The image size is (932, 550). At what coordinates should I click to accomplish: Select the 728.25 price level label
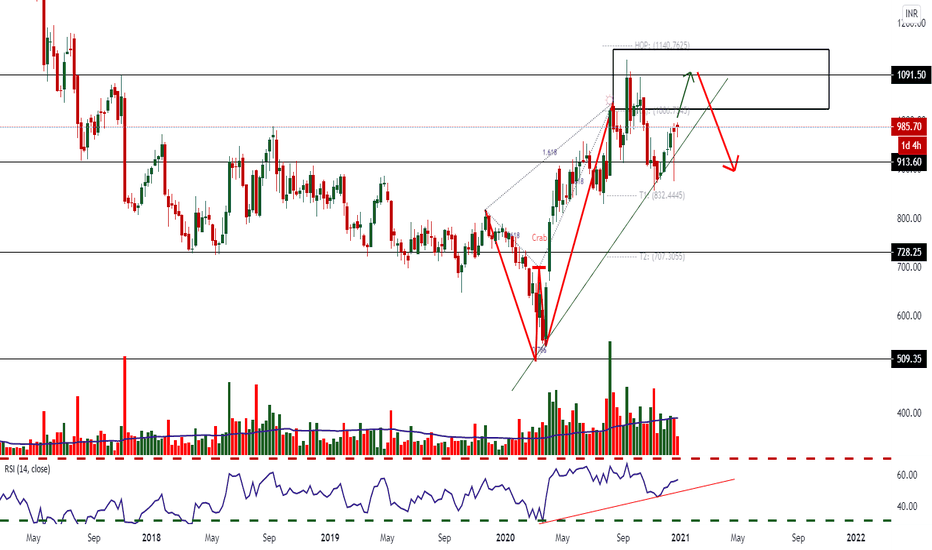tap(909, 252)
